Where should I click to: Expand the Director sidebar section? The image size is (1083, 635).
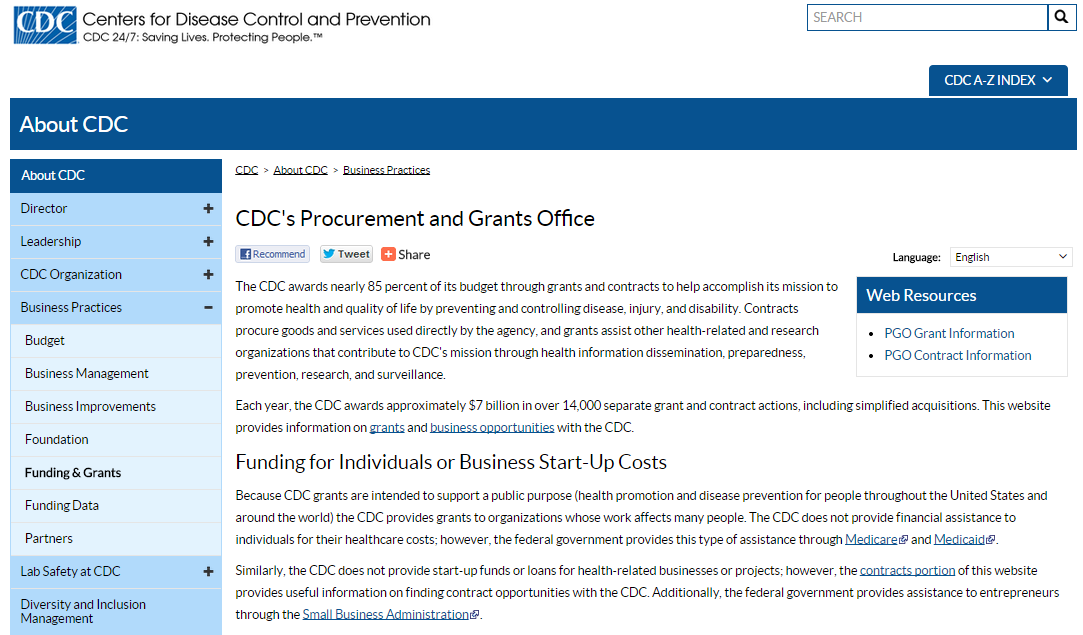(x=208, y=209)
